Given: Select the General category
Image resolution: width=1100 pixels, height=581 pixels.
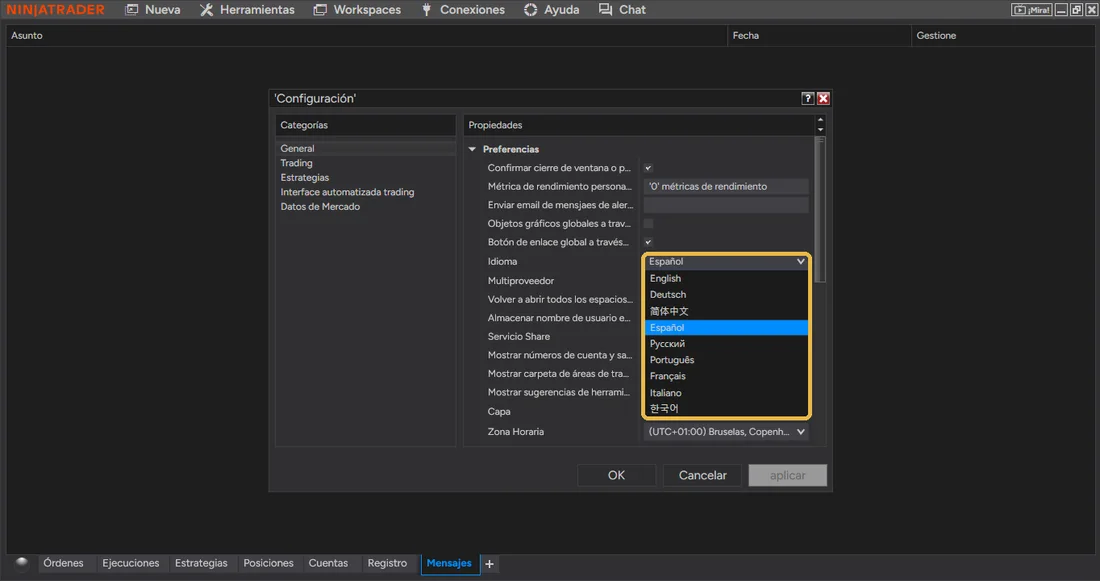Looking at the screenshot, I should pyautogui.click(x=365, y=148).
